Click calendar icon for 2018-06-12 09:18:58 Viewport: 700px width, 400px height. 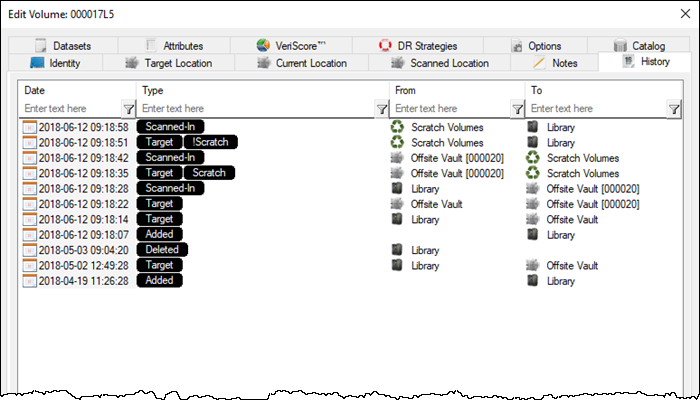(29, 127)
